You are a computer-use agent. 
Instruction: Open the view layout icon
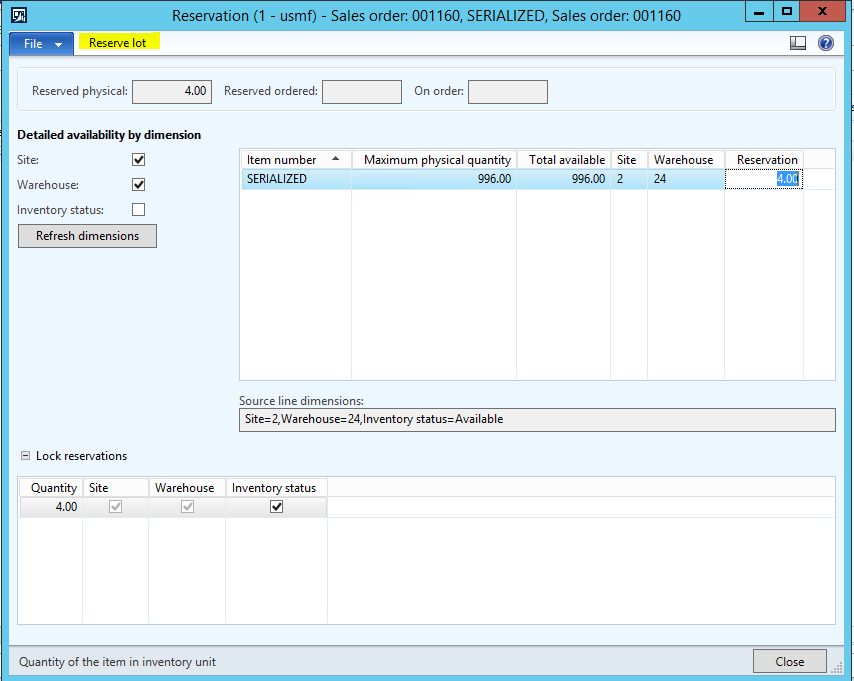coord(798,43)
